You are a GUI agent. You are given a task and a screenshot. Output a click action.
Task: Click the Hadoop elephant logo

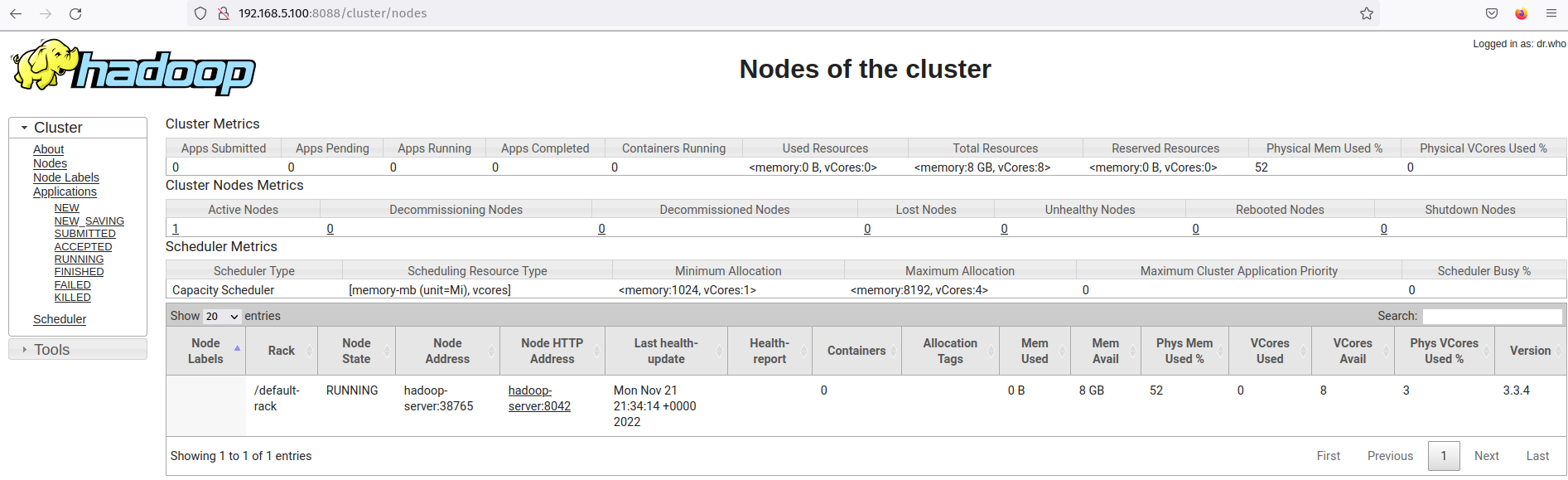[133, 67]
